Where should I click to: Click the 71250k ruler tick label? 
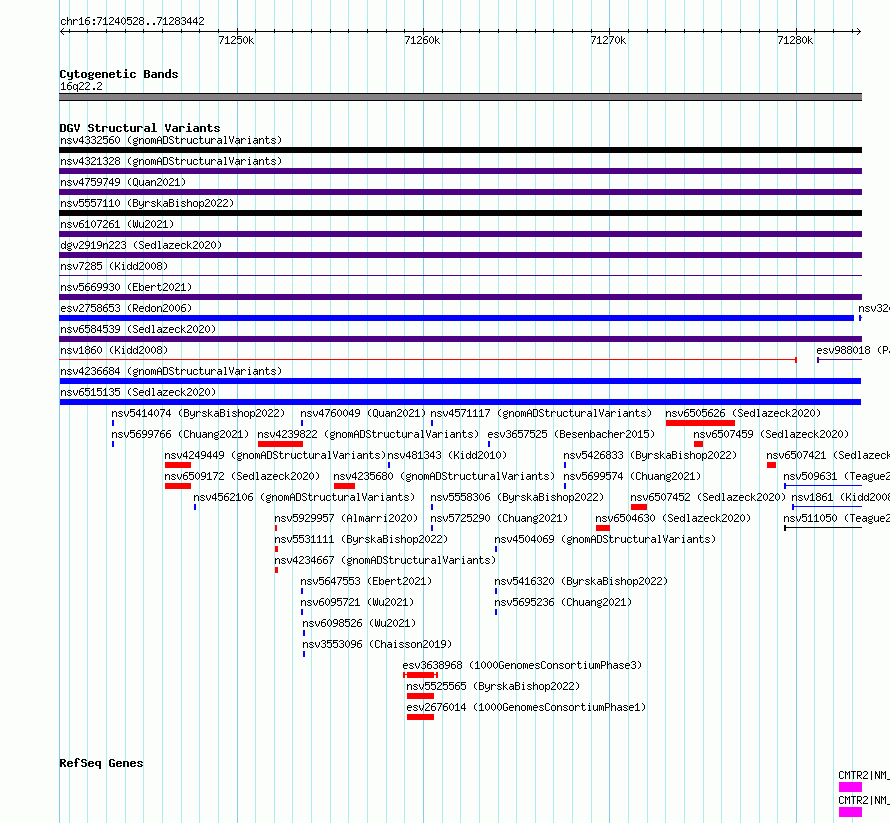pyautogui.click(x=236, y=40)
